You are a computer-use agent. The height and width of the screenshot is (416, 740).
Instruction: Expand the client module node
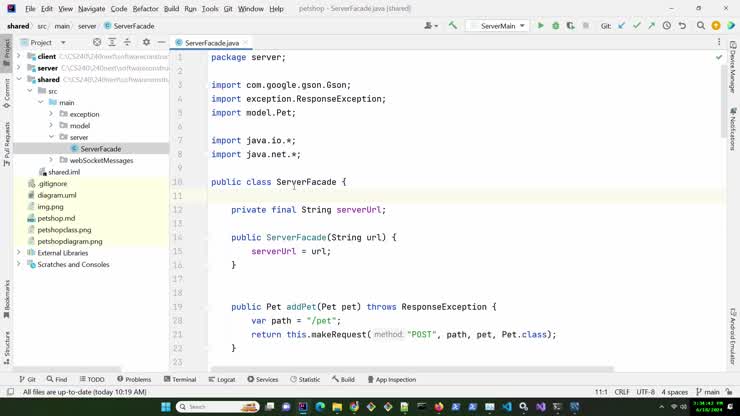(19, 56)
